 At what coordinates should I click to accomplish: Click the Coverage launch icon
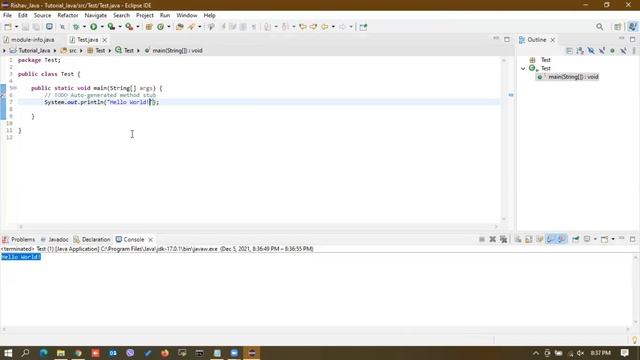(111, 27)
